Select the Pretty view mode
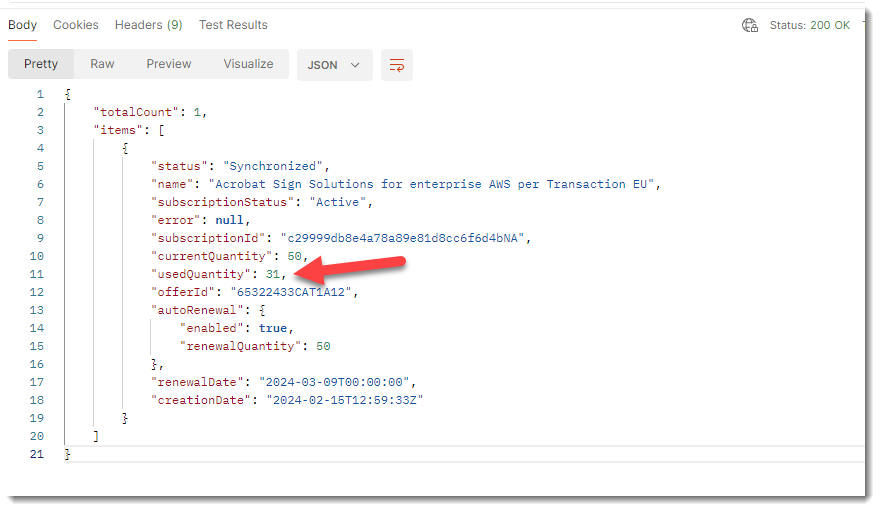 click(41, 64)
